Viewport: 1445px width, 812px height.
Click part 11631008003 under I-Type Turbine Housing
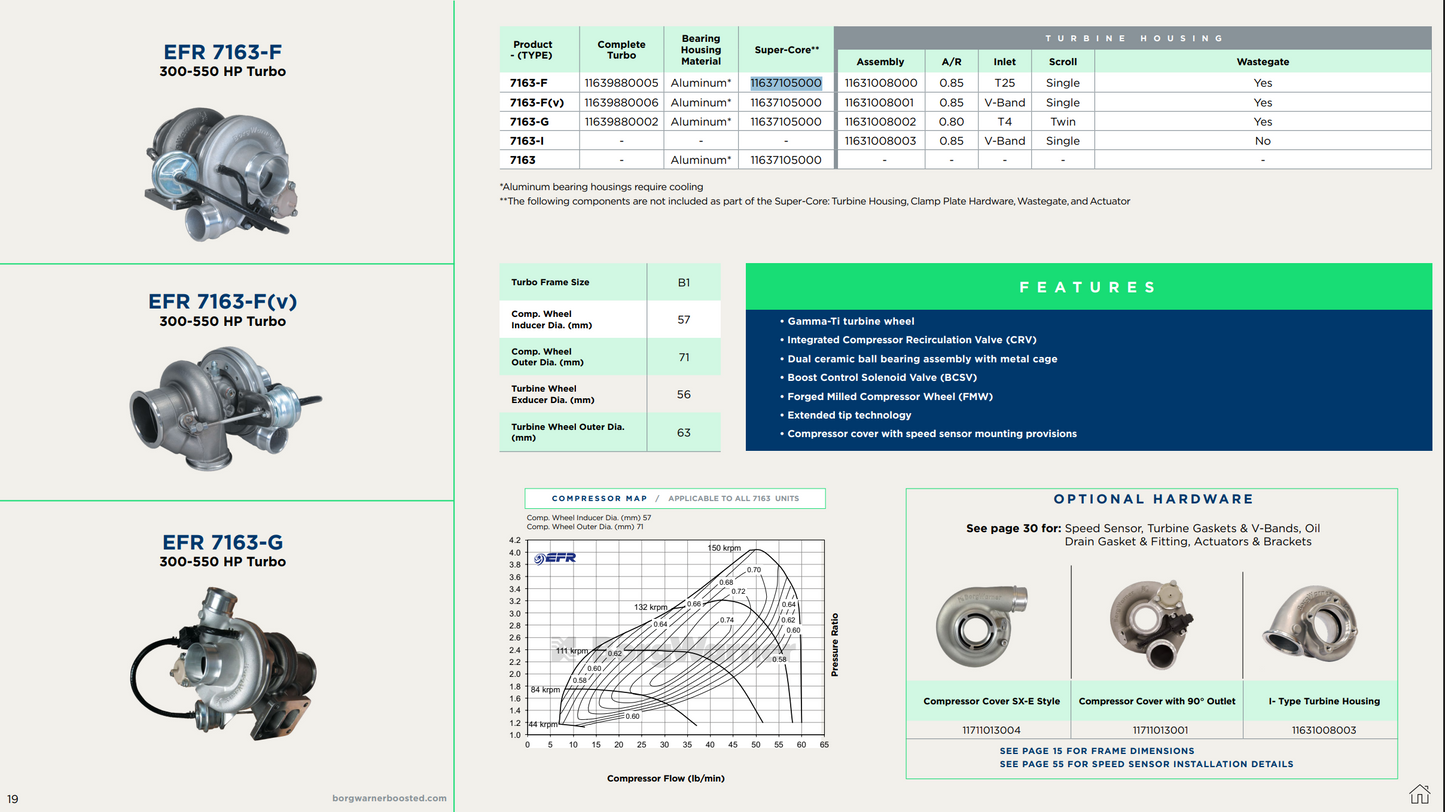1325,730
